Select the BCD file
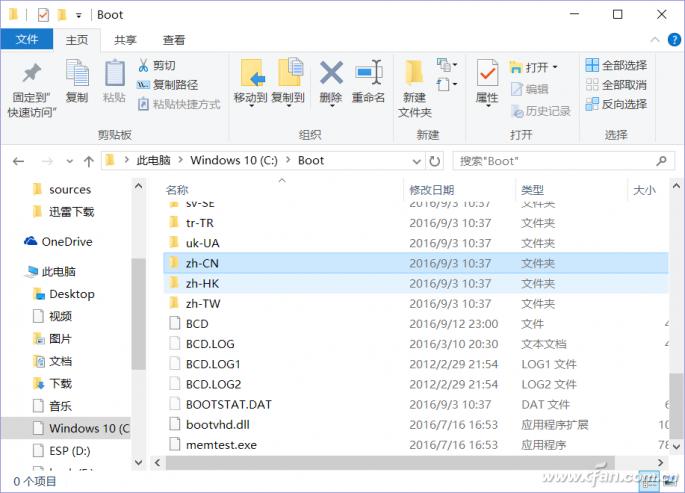This screenshot has width=685, height=493. [x=416, y=324]
